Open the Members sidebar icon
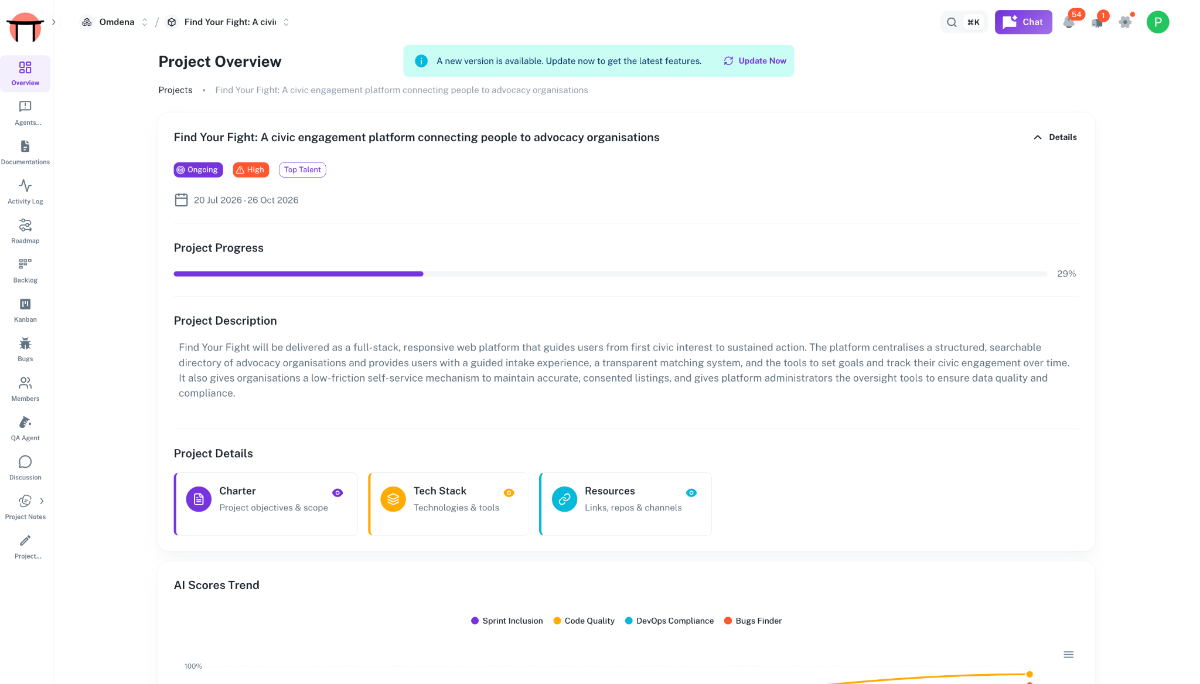Viewport: 1200px width, 684px height. [x=25, y=383]
